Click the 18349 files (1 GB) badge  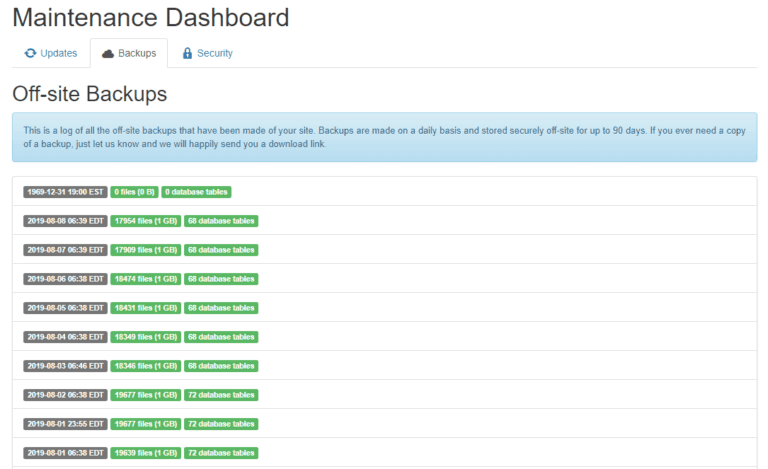[146, 337]
